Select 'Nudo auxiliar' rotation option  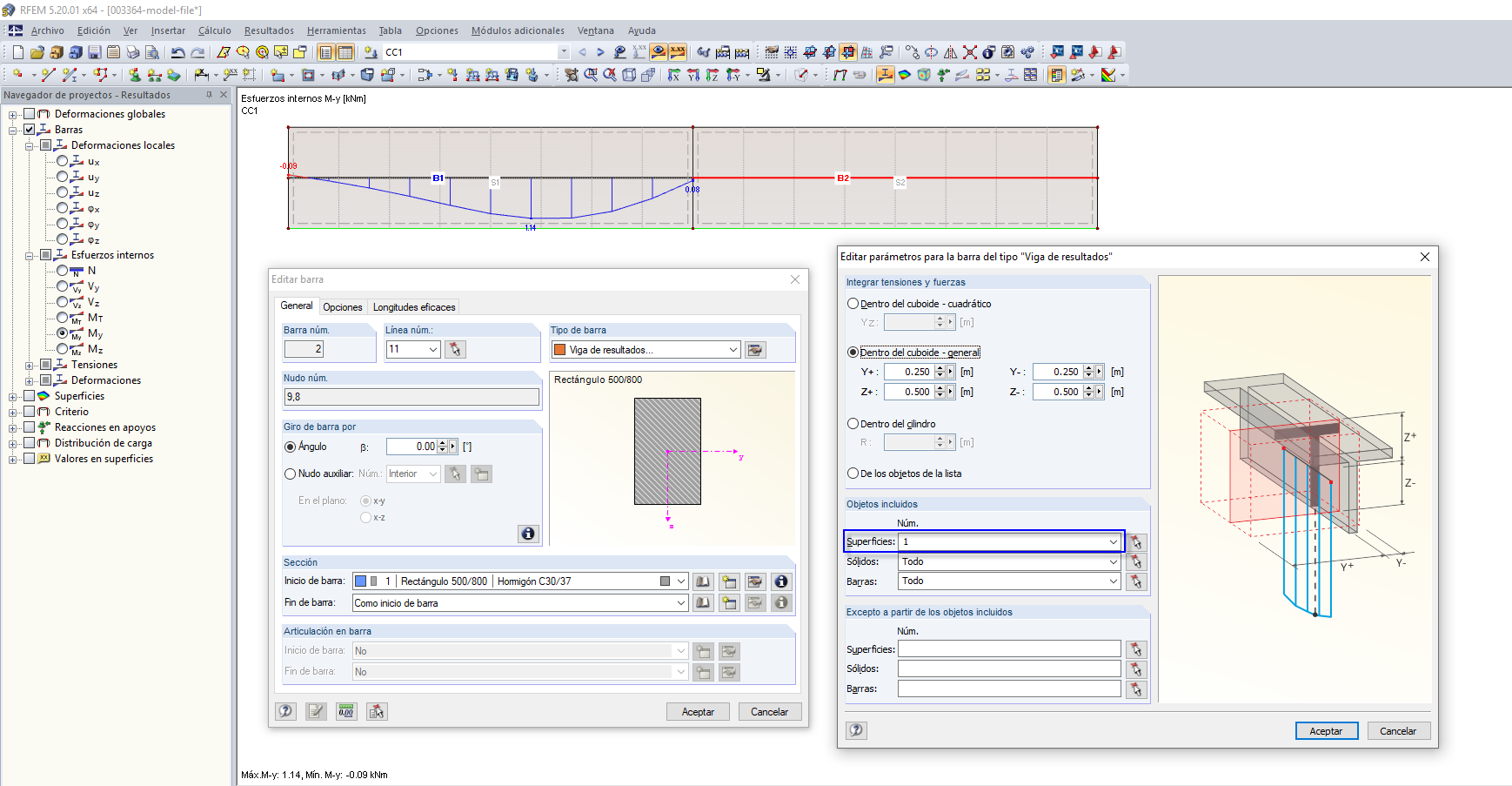[291, 474]
